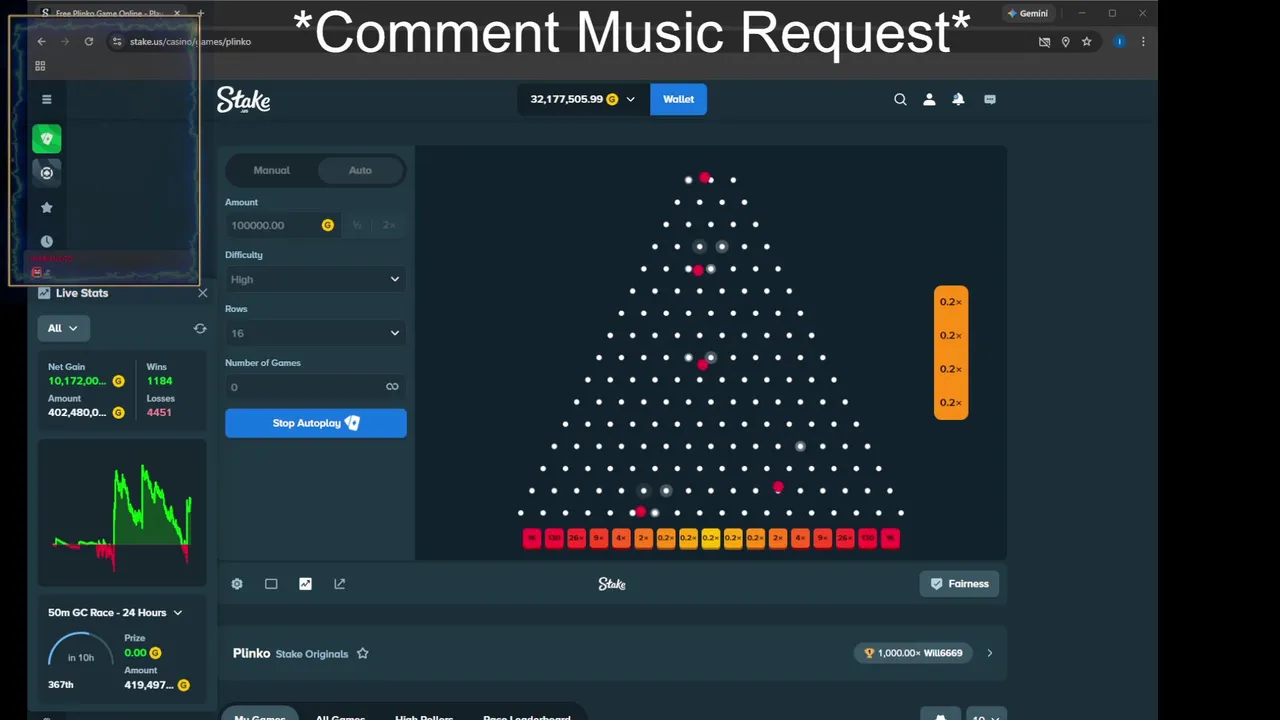1280x720 pixels.
Task: Click the Wins 1184 value
Action: coord(159,381)
